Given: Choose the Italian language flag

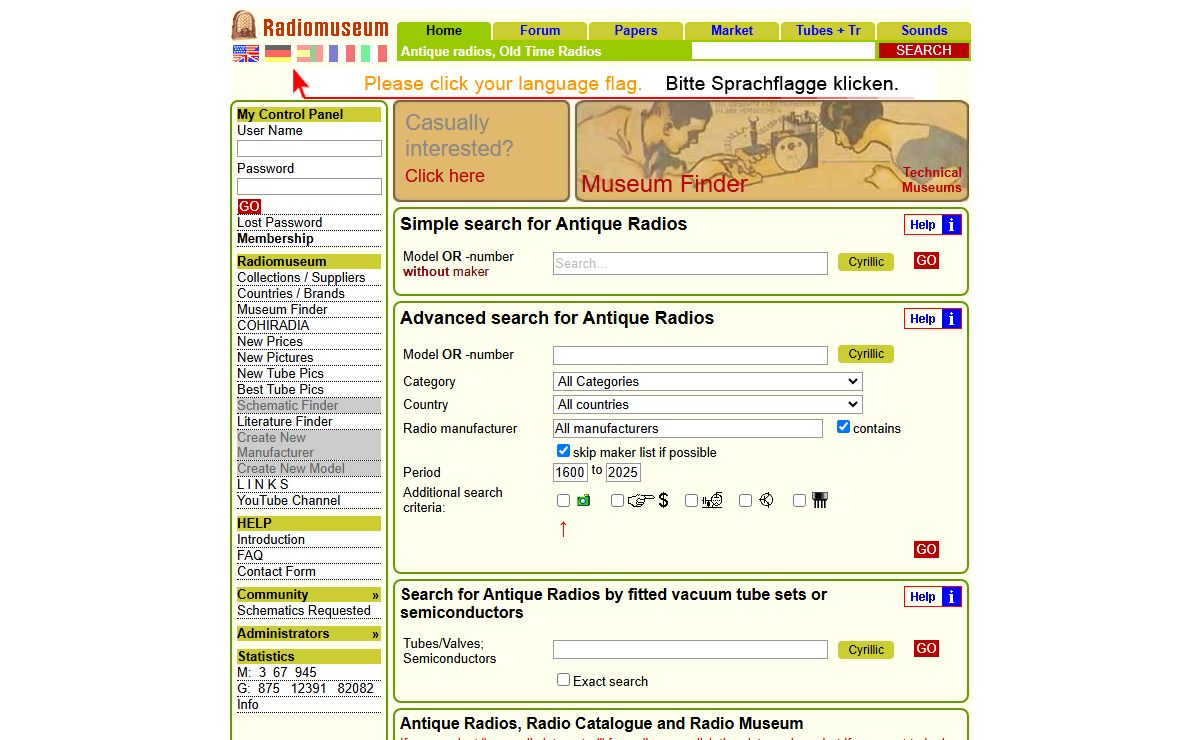Looking at the screenshot, I should tap(374, 54).
